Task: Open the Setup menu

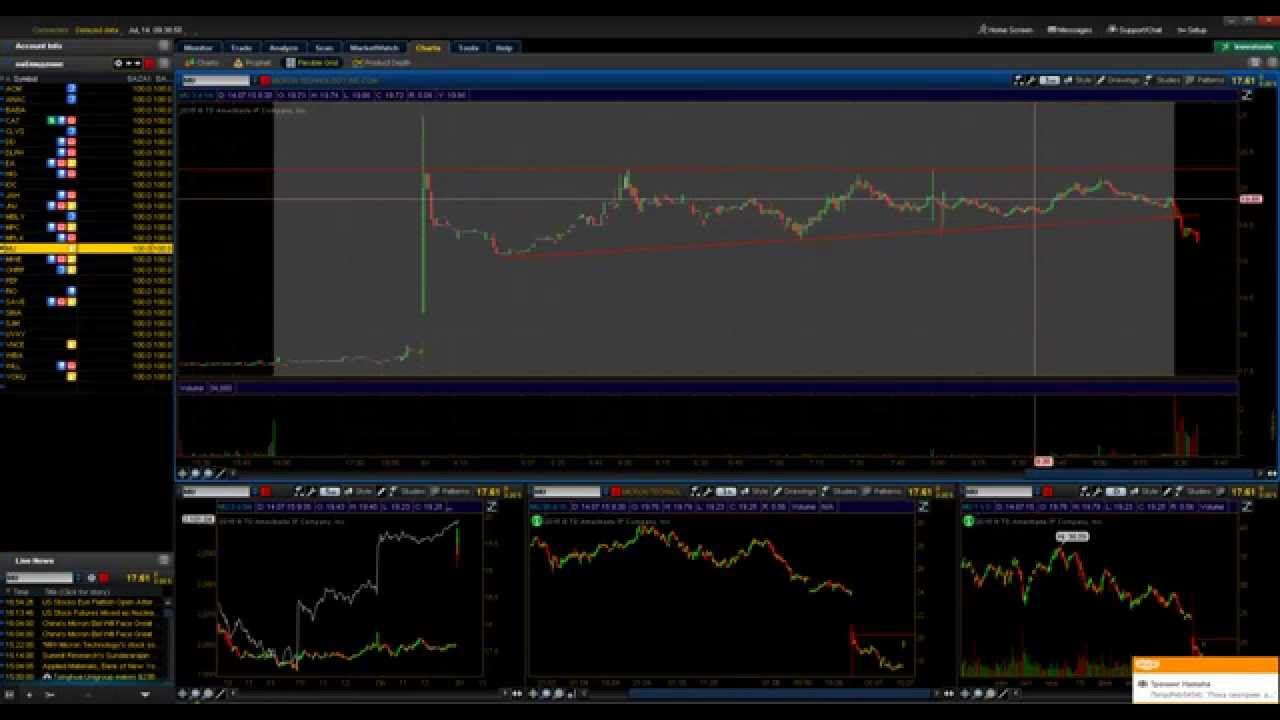Action: pyautogui.click(x=1192, y=30)
